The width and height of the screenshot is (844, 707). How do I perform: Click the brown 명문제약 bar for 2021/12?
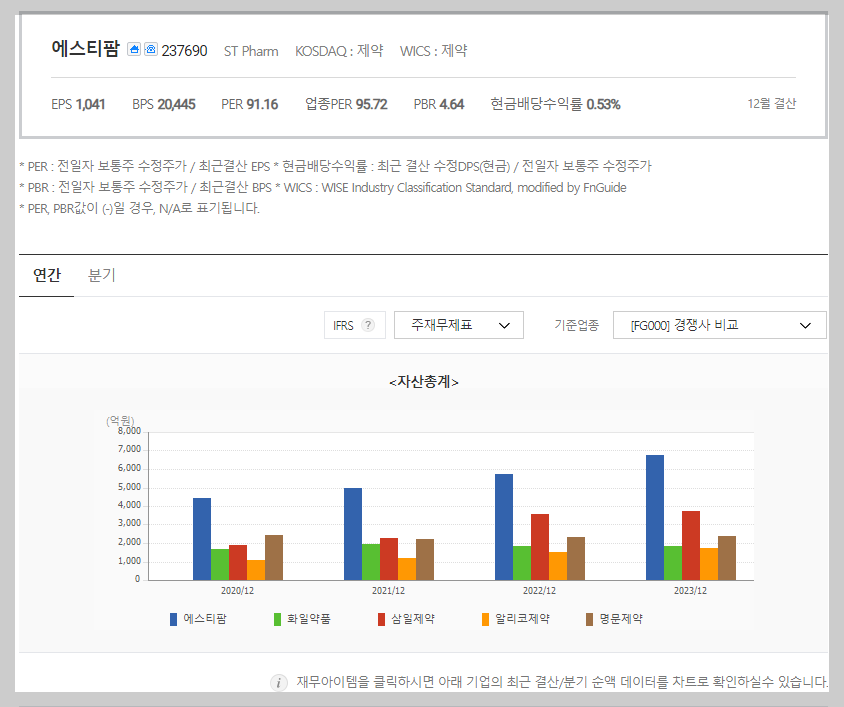coord(425,559)
